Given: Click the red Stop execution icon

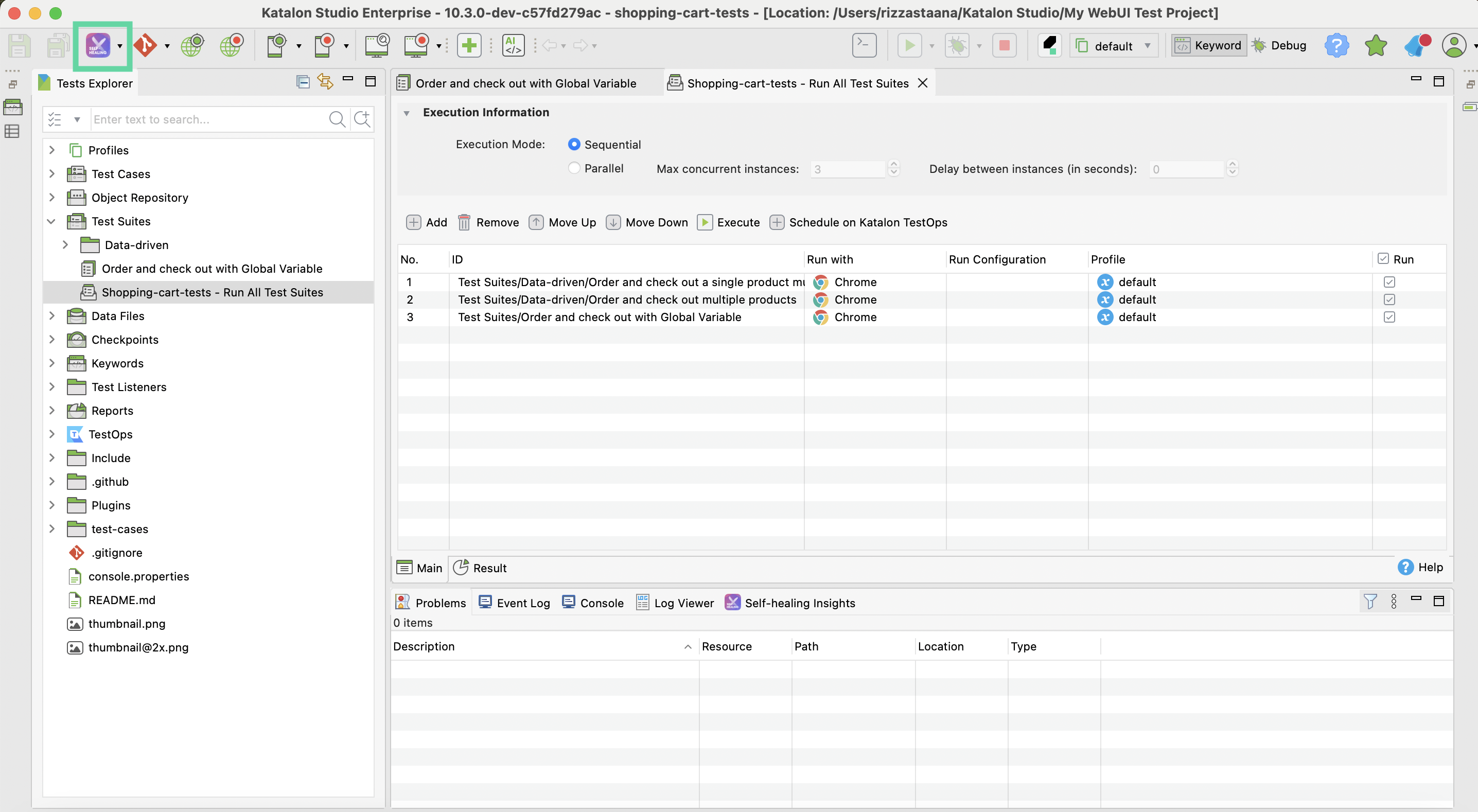Looking at the screenshot, I should 1004,45.
